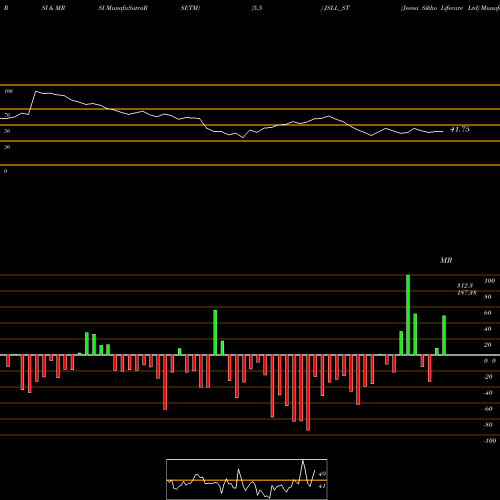500x500 pixels.
Task: Click the tallest green MR histogram bar
Action: [x=408, y=315]
